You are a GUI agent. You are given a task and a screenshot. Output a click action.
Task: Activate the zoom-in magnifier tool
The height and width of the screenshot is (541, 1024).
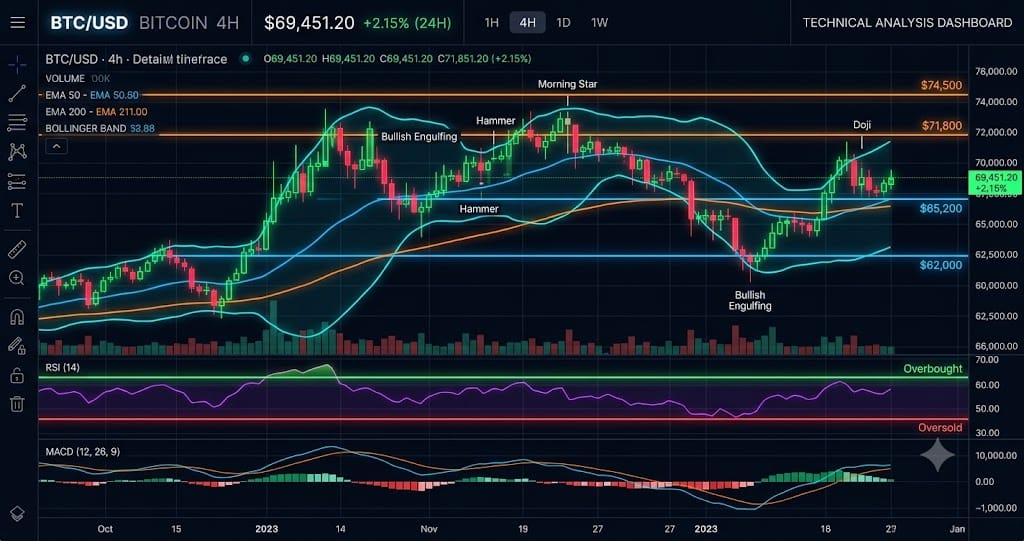tap(18, 278)
